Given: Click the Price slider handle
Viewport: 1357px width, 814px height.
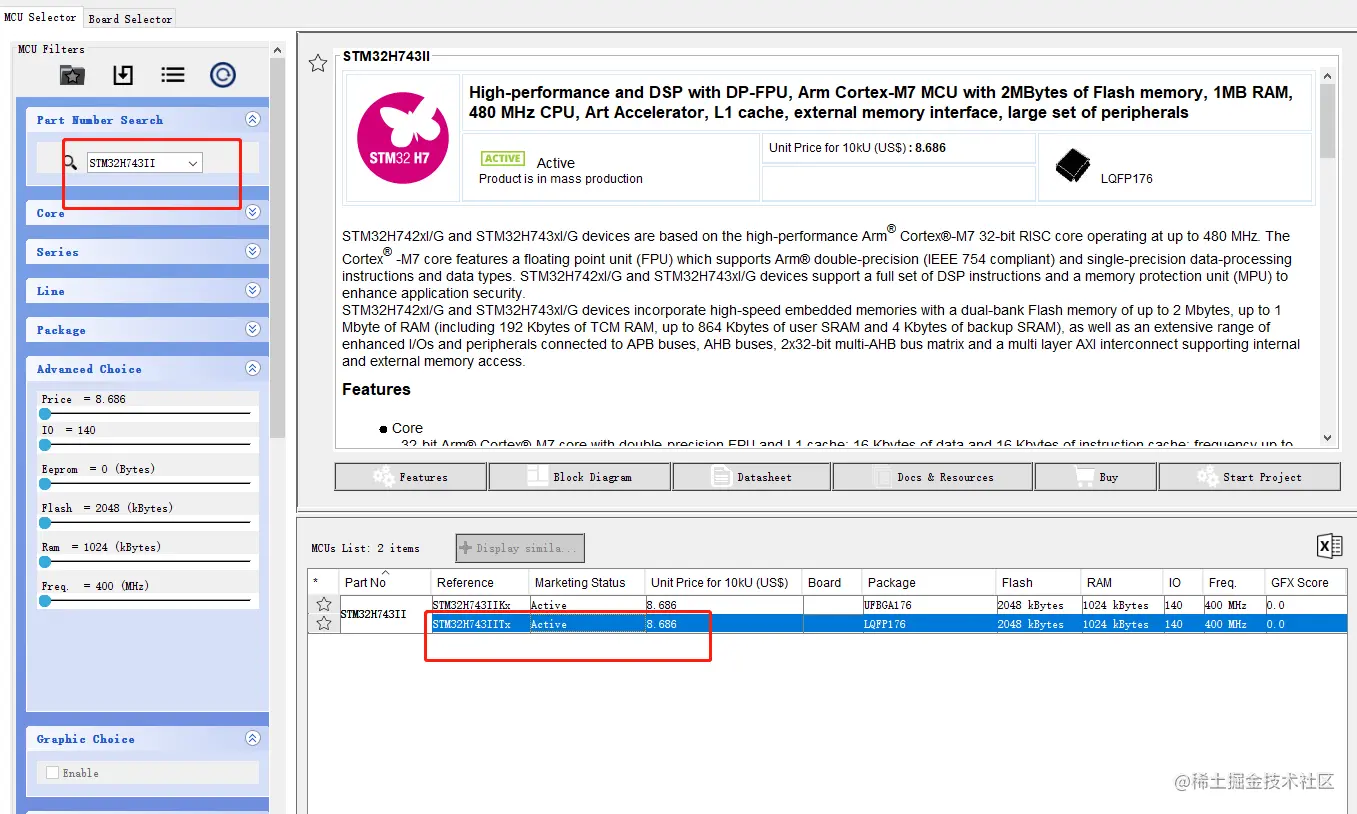Looking at the screenshot, I should click(x=45, y=413).
